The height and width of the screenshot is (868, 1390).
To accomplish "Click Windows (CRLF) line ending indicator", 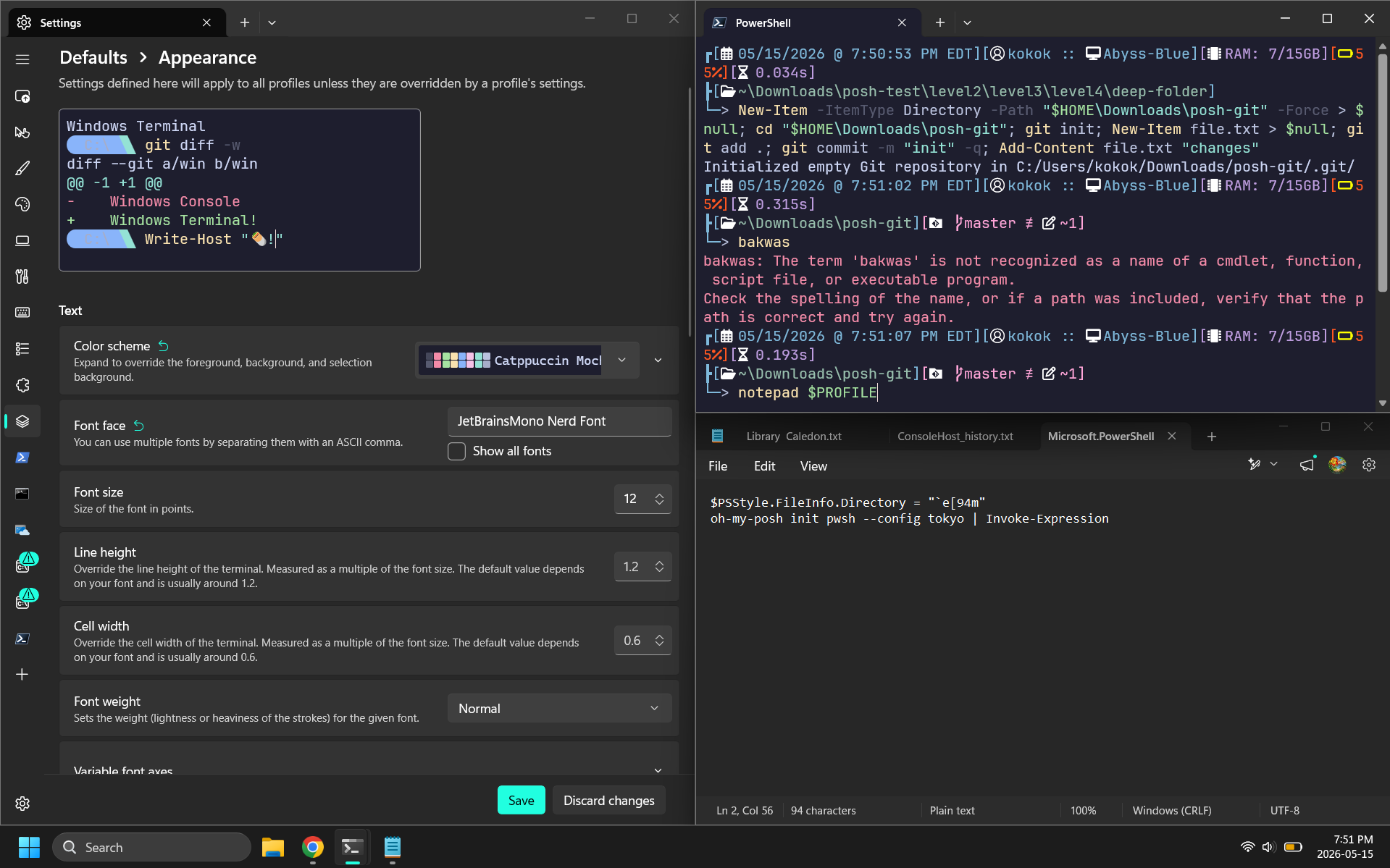I will [1171, 811].
